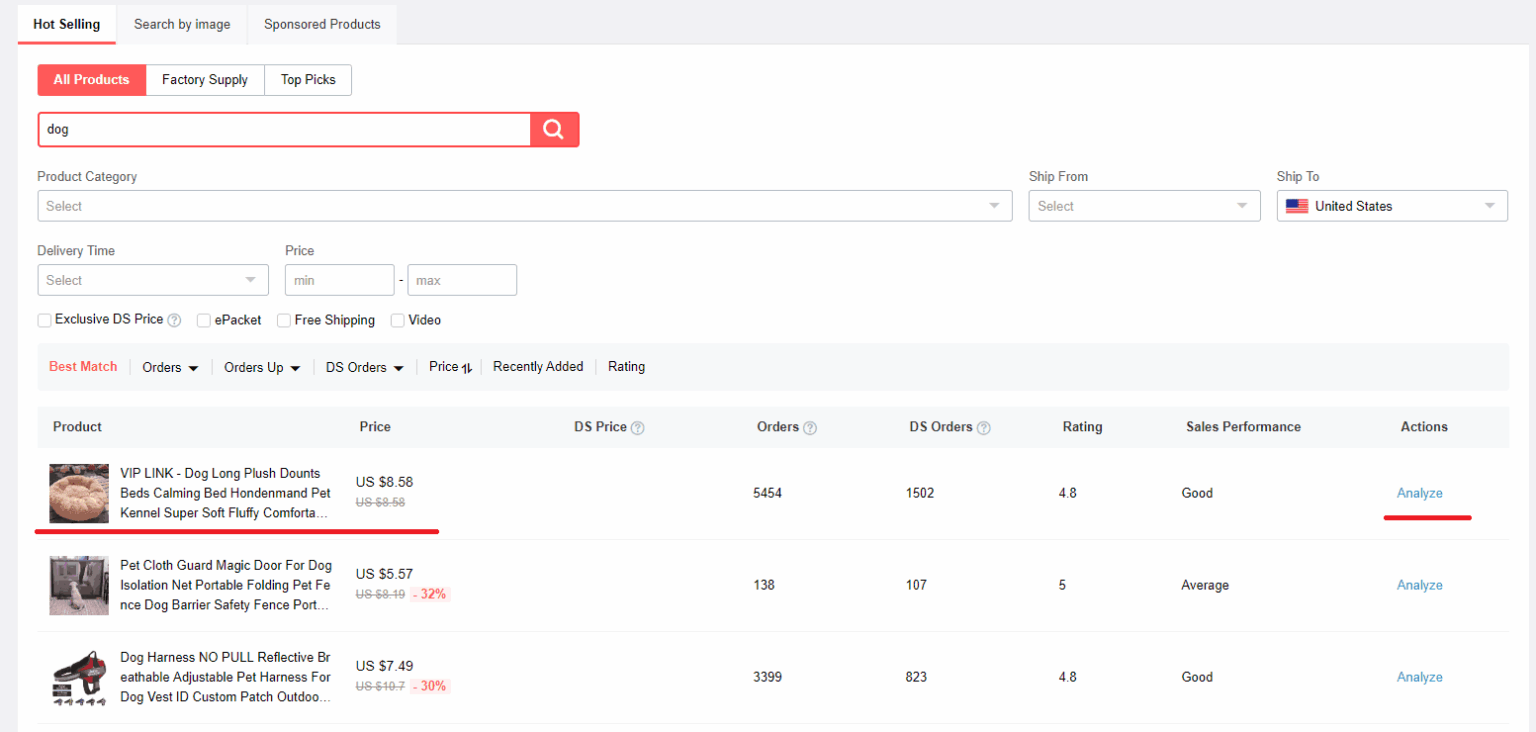Open the Sponsored Products tab

pos(322,24)
